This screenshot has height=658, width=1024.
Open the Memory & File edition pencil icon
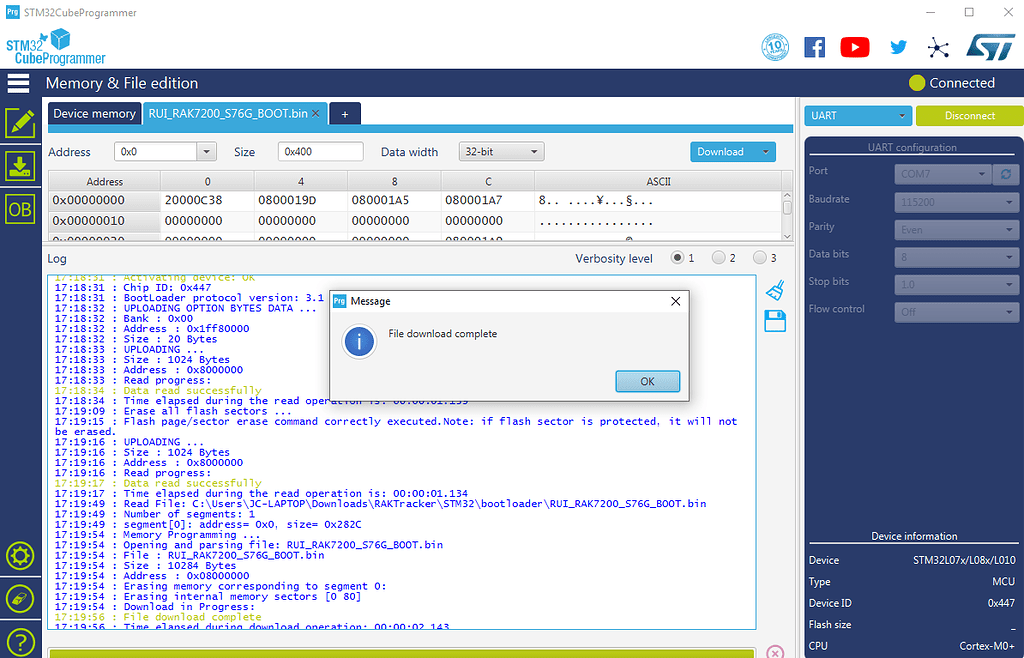pyautogui.click(x=20, y=123)
